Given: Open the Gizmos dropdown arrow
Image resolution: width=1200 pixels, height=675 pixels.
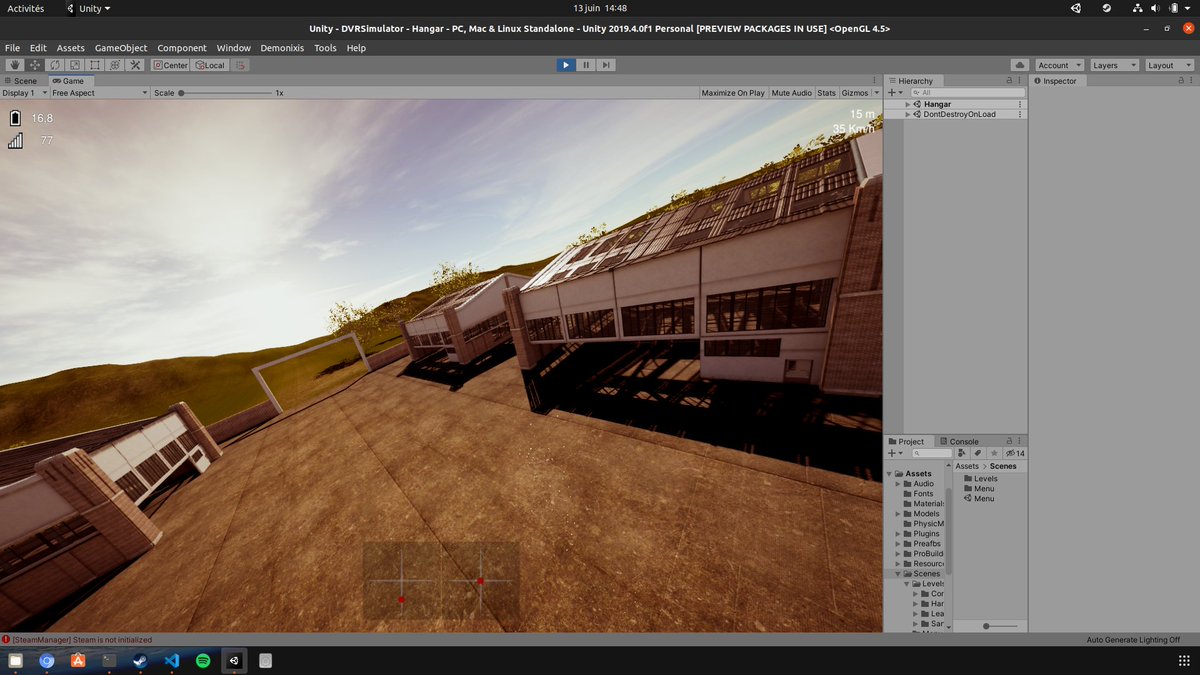Looking at the screenshot, I should (877, 93).
